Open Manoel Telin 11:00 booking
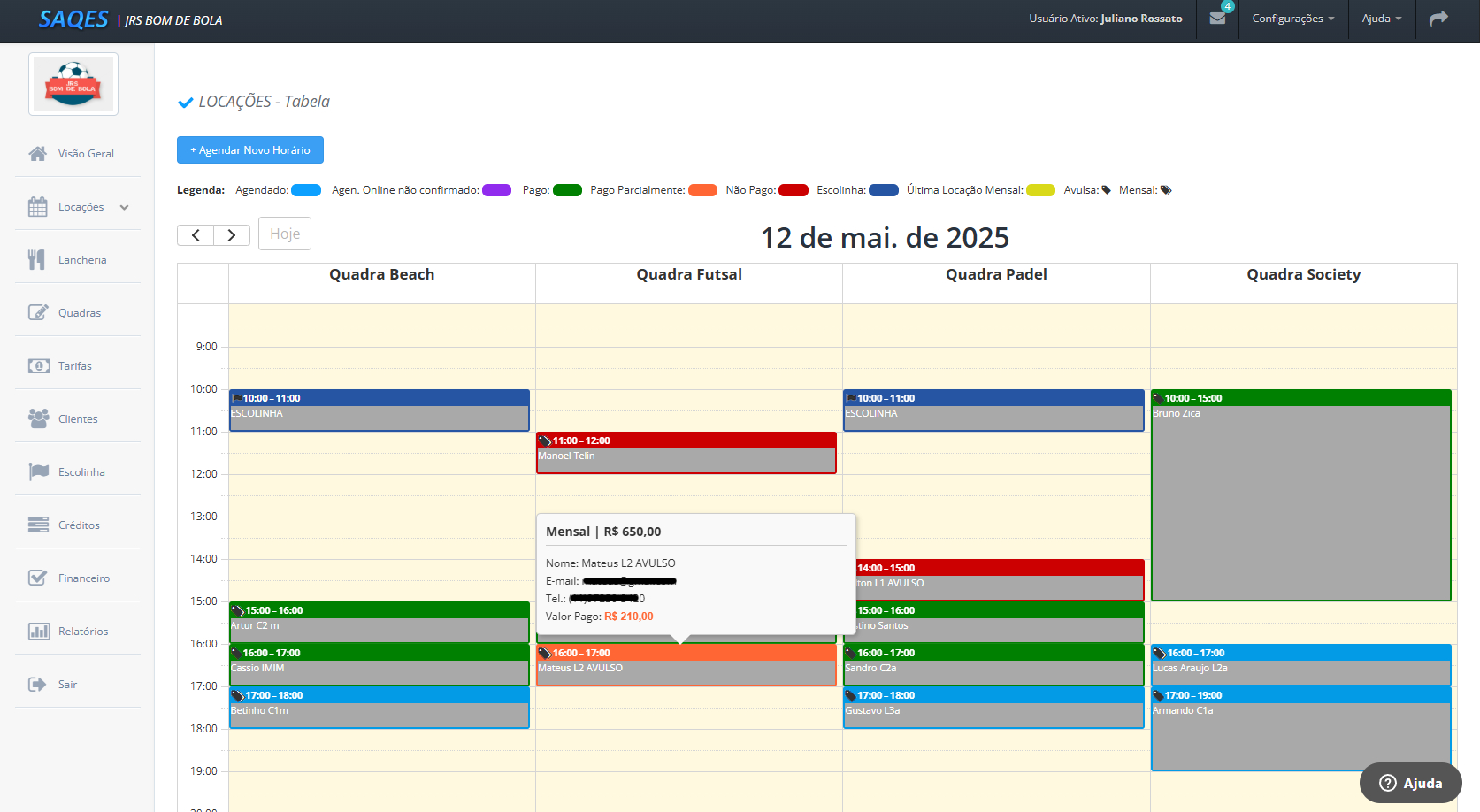The image size is (1480, 812). click(x=686, y=454)
